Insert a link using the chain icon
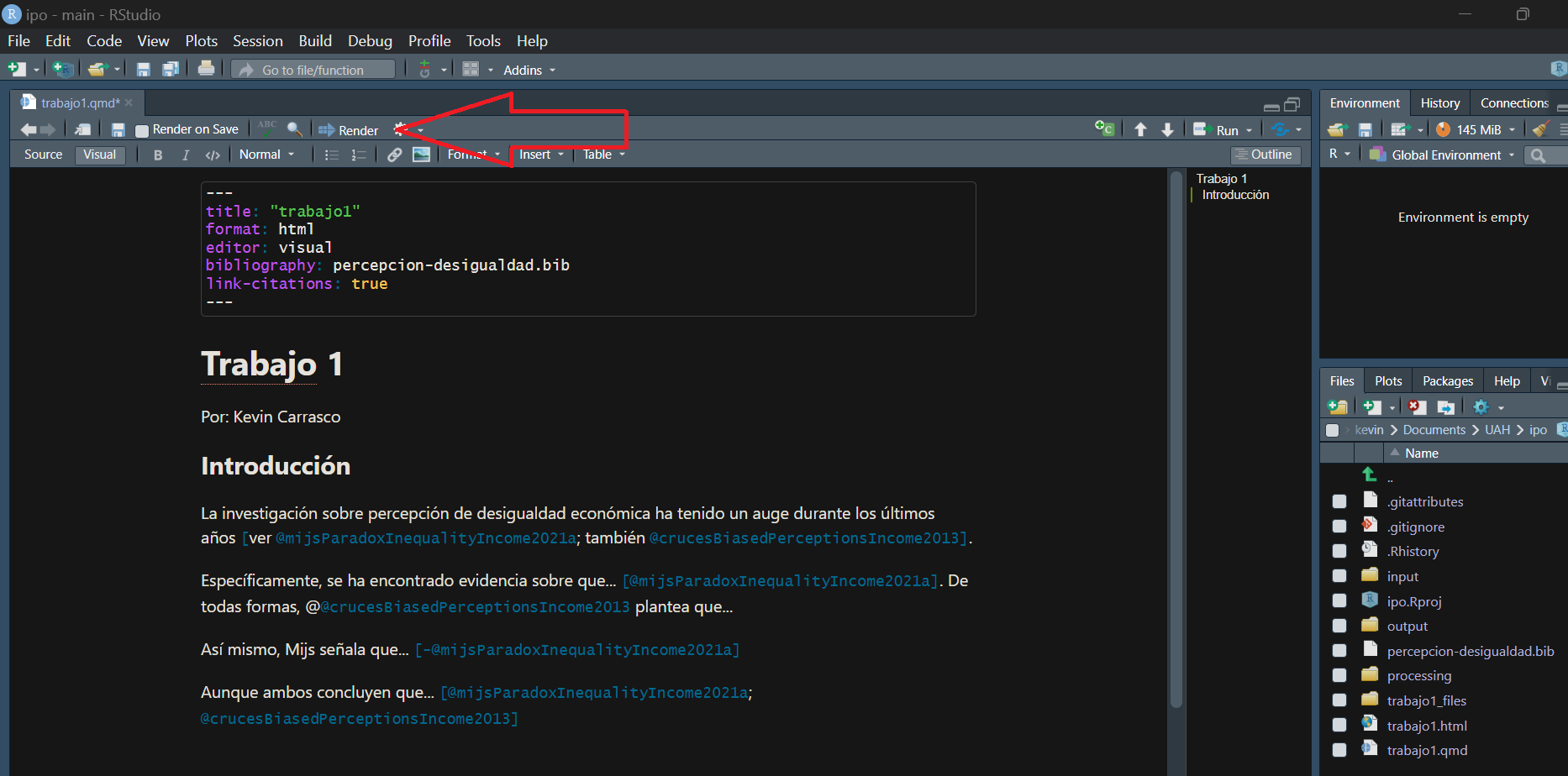Image resolution: width=1568 pixels, height=776 pixels. (394, 155)
